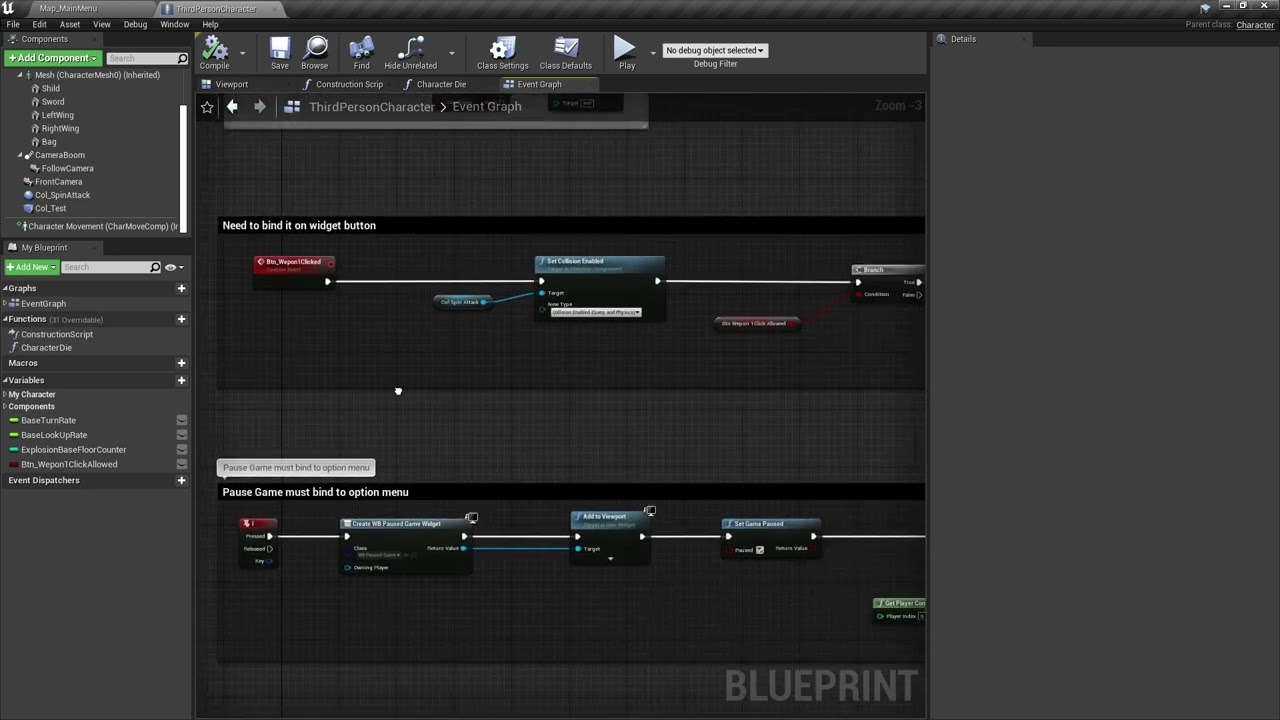The image size is (1280, 720).
Task: Collapse the Variables section
Action: coord(5,380)
